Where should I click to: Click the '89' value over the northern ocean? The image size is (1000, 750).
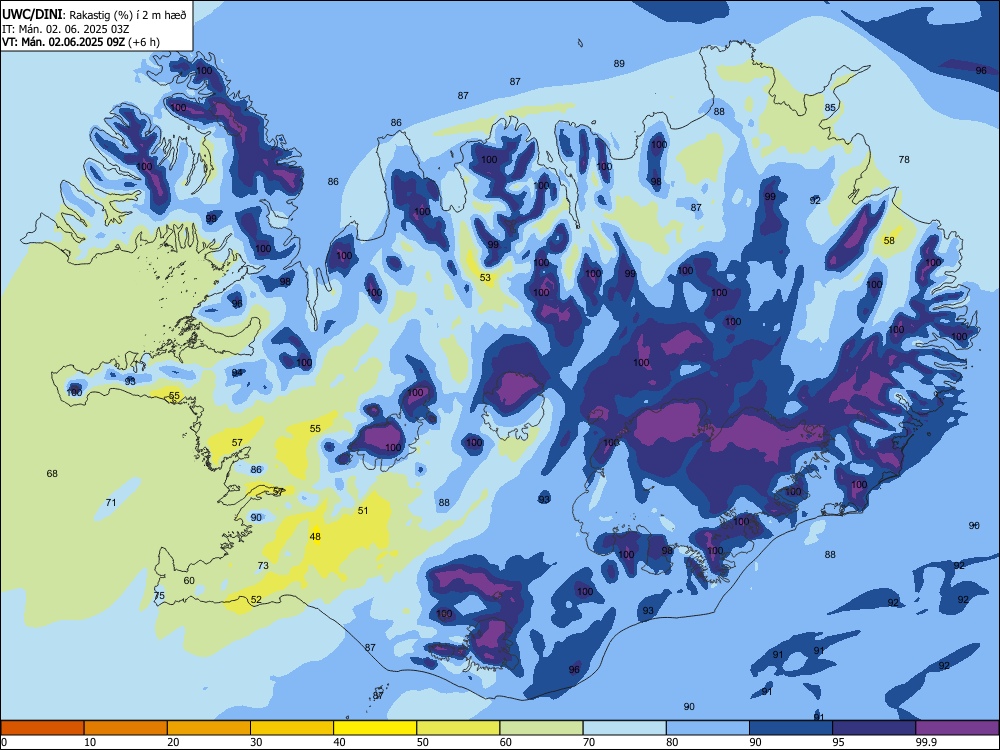[619, 63]
